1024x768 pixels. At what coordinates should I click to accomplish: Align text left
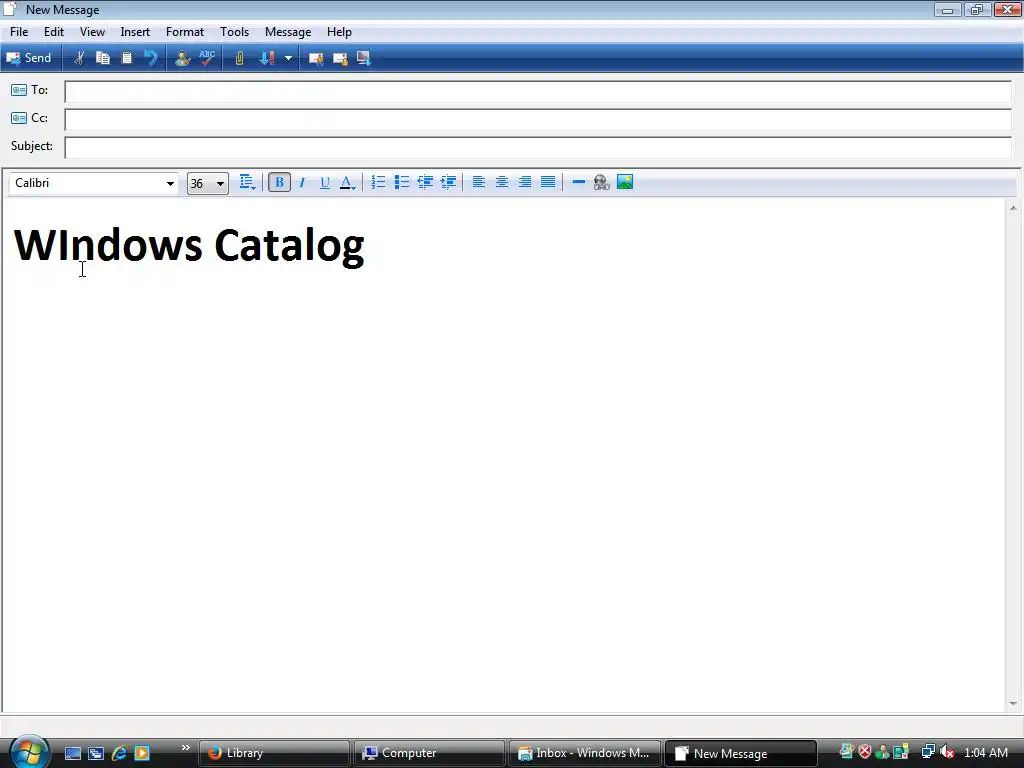tap(479, 182)
